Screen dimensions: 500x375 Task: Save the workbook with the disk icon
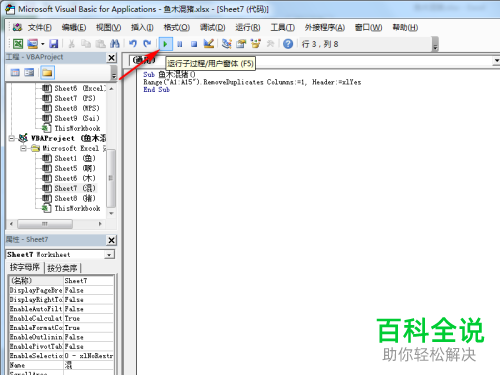click(x=54, y=44)
